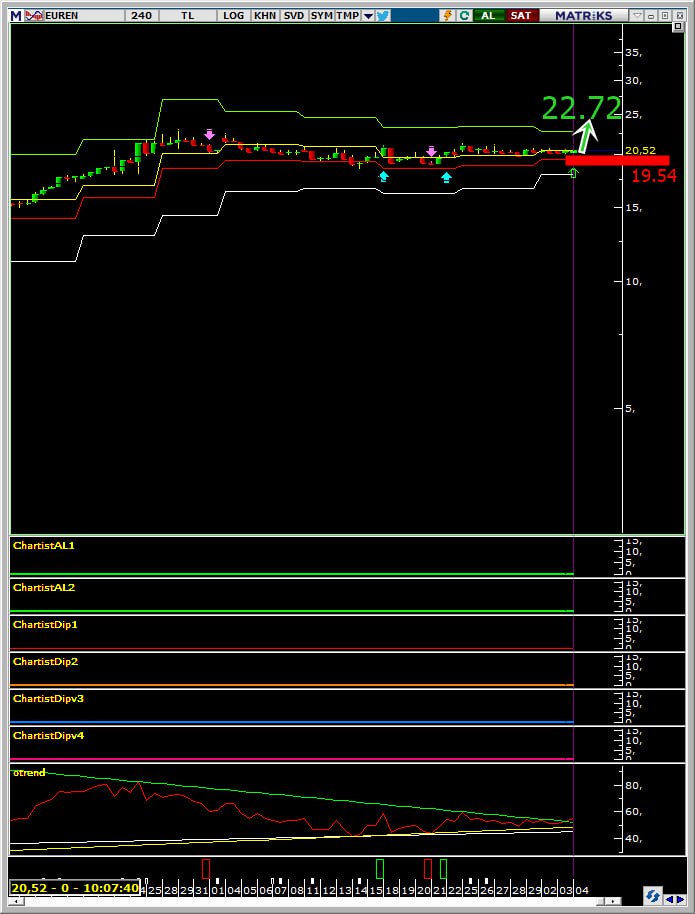695x914 pixels.
Task: Select the ChartistDipv4 indicator label
Action: (48, 735)
